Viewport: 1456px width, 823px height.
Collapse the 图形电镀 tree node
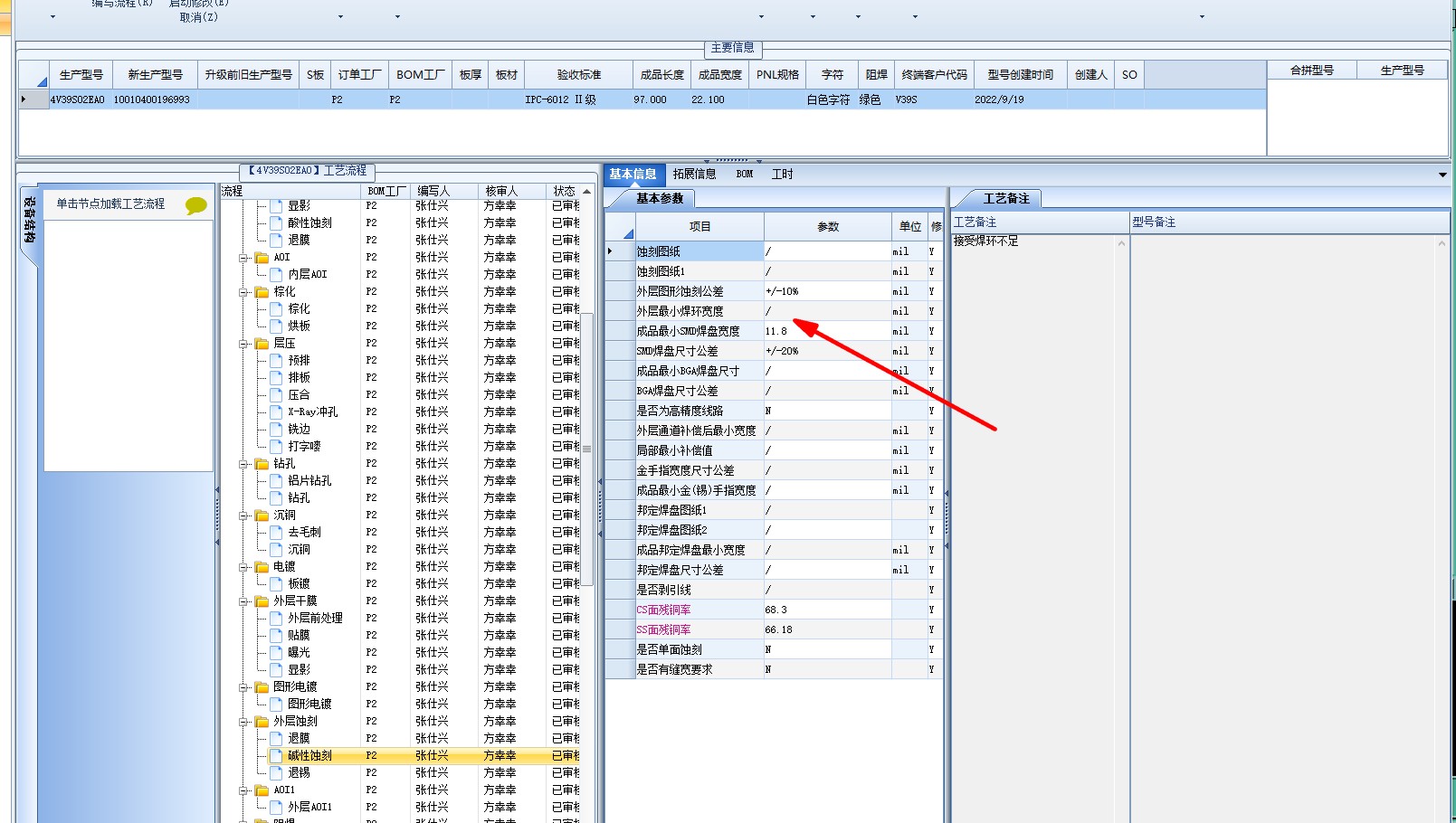click(243, 687)
